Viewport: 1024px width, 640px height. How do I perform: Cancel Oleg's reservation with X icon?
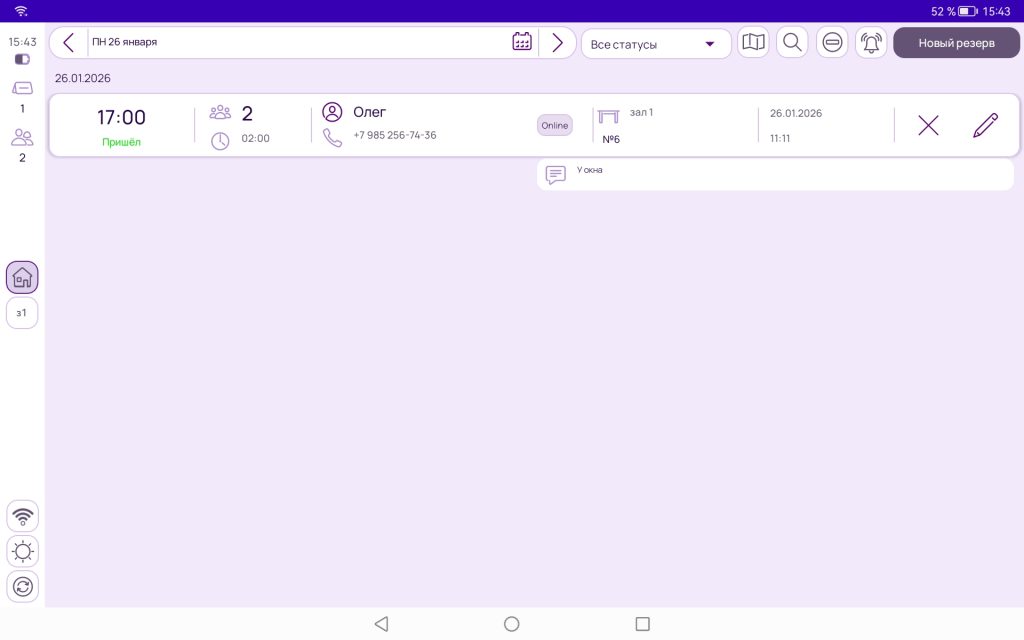(928, 125)
